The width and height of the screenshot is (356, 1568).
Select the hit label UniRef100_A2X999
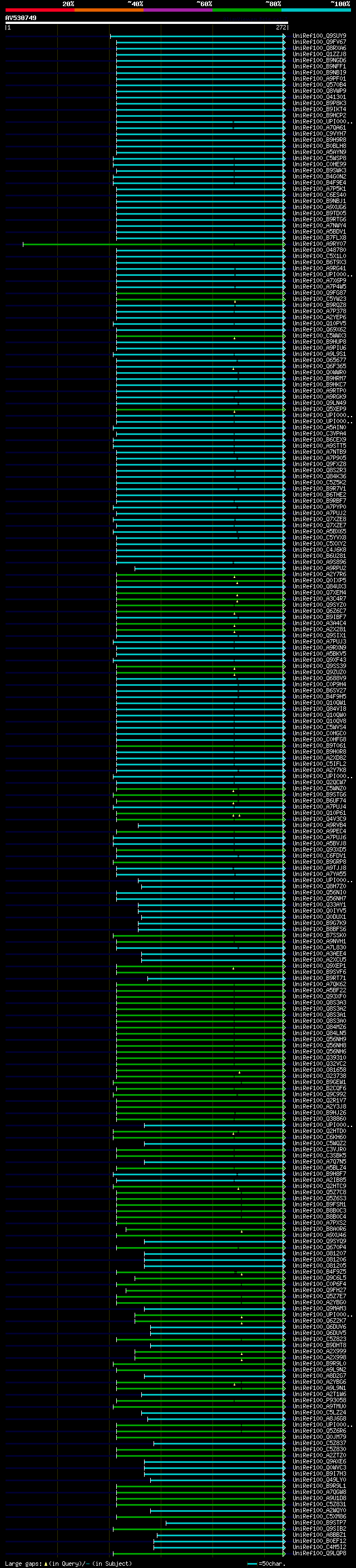click(x=319, y=1351)
